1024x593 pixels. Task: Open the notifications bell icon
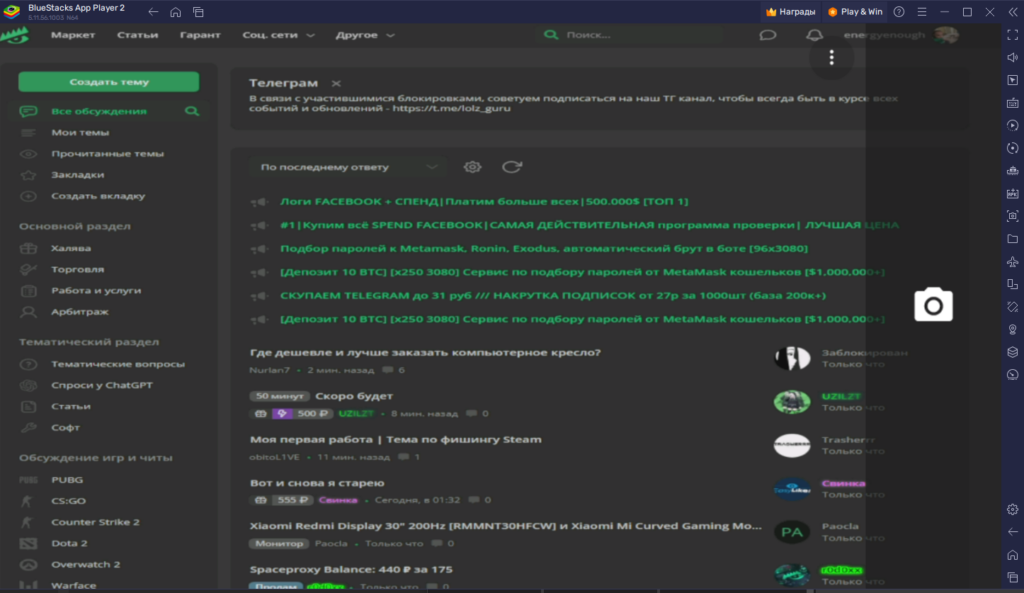[x=815, y=35]
